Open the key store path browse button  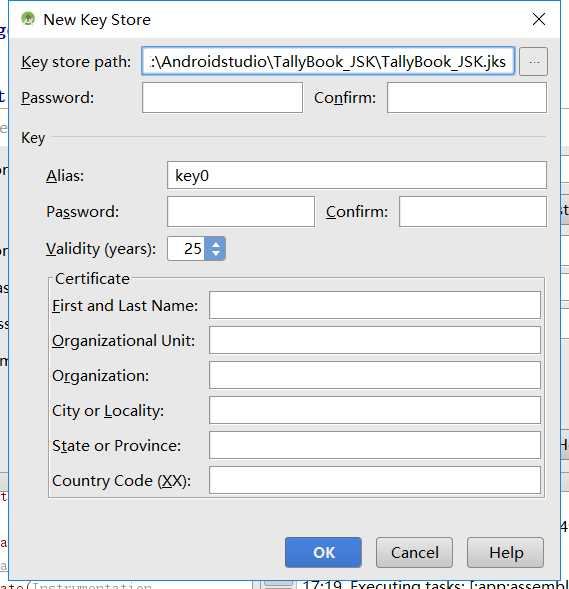click(533, 61)
